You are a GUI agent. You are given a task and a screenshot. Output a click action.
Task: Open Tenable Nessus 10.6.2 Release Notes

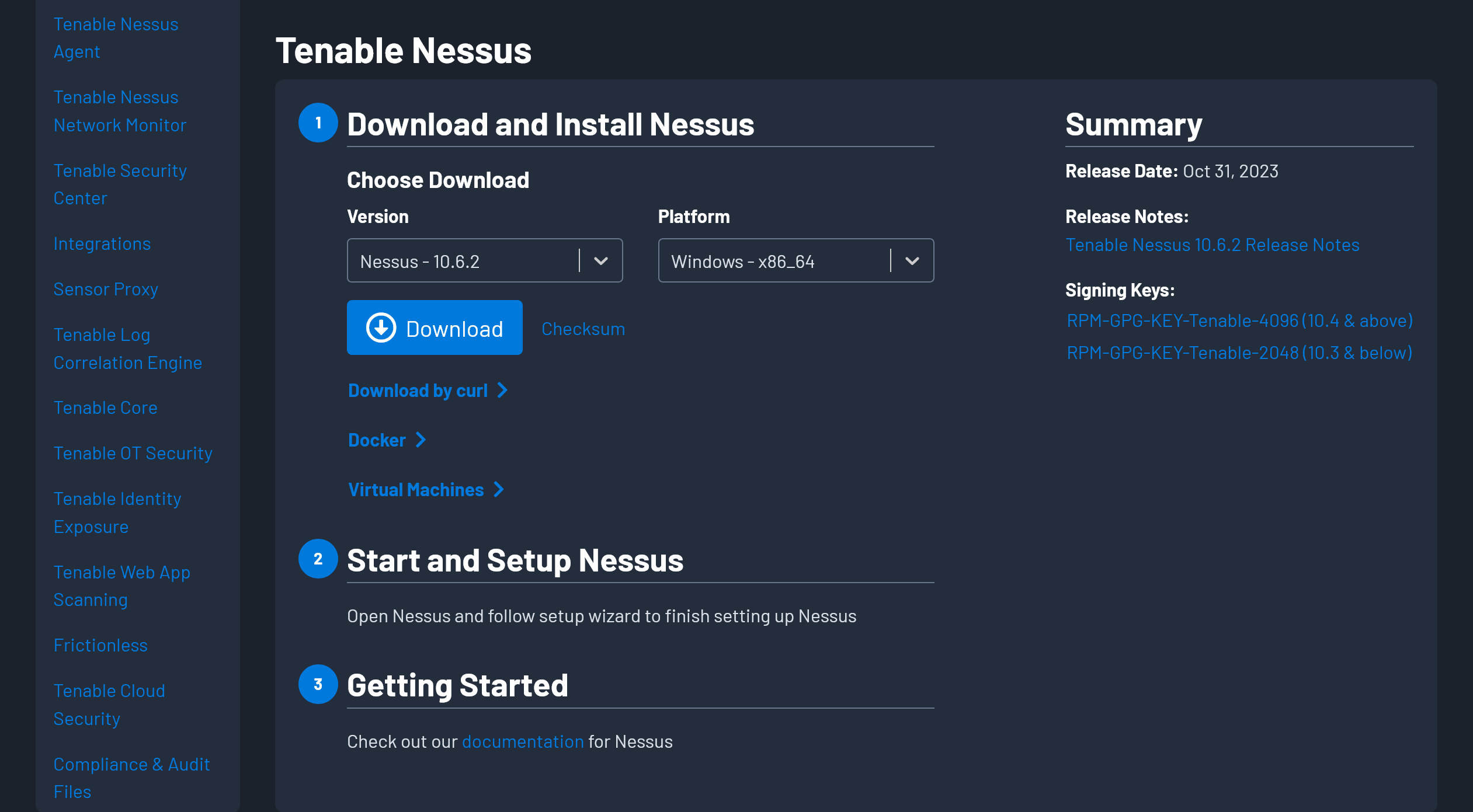point(1213,245)
